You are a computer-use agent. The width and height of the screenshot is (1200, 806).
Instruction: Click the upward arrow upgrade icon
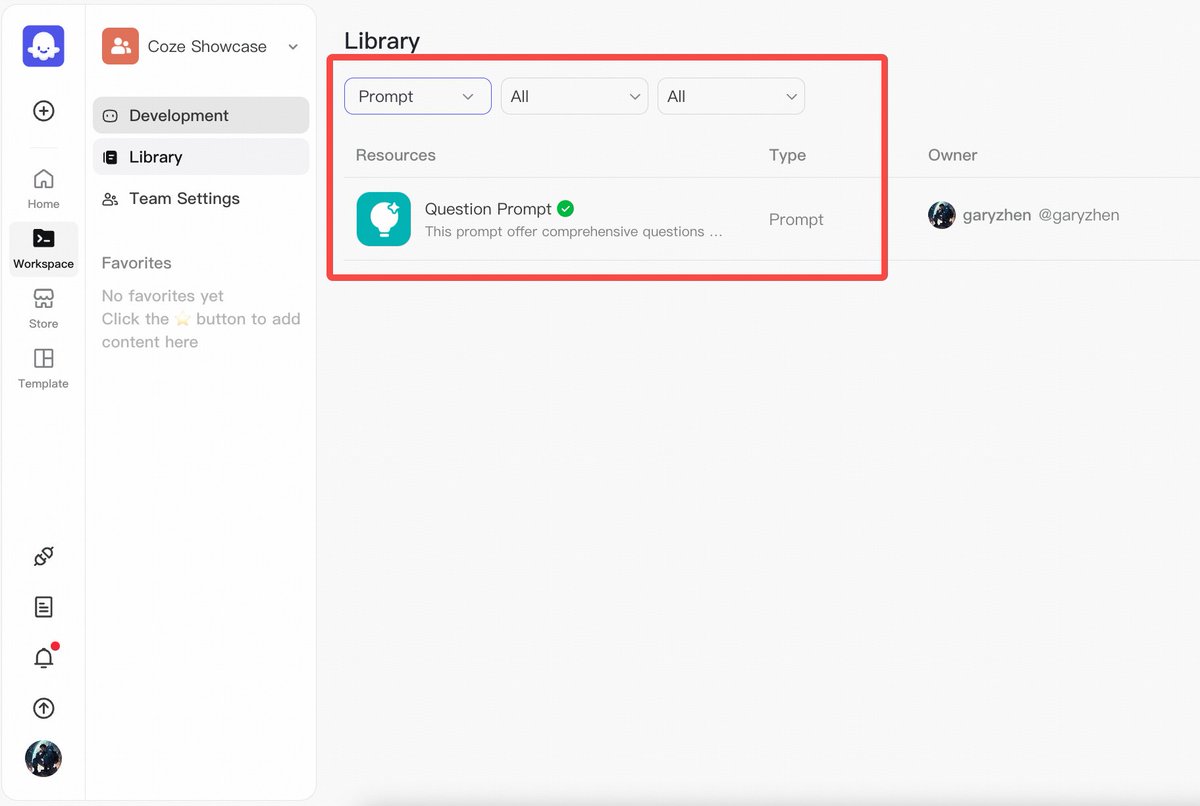point(43,708)
